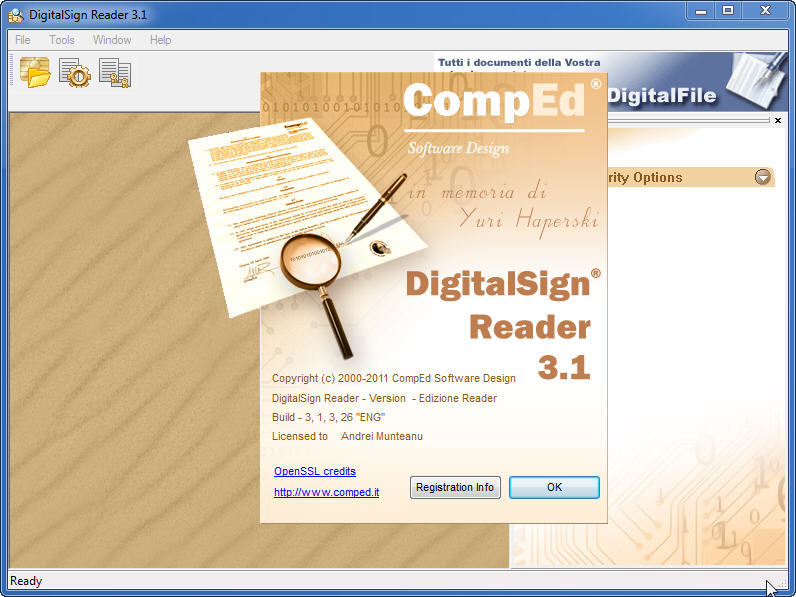The image size is (796, 597).
Task: Open the Window menu
Action: coord(112,40)
